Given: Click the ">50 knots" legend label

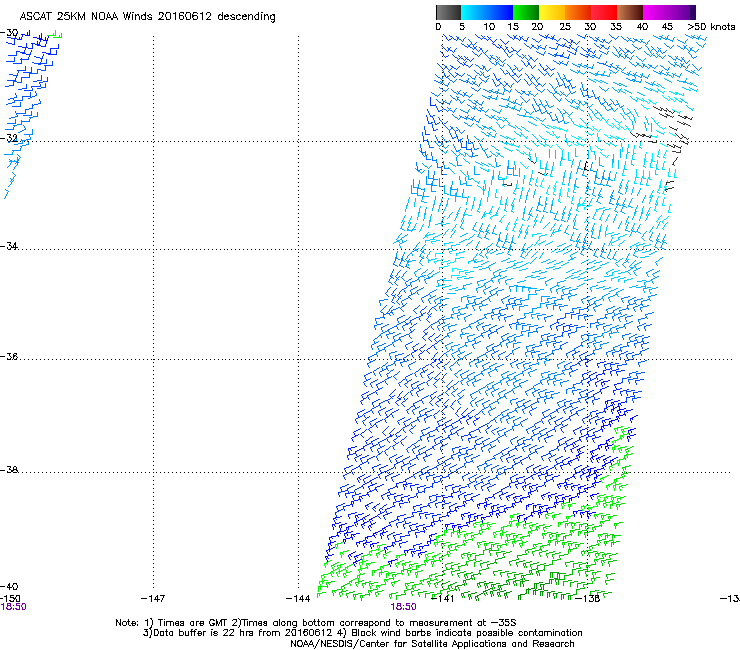Looking at the screenshot, I should (x=711, y=27).
